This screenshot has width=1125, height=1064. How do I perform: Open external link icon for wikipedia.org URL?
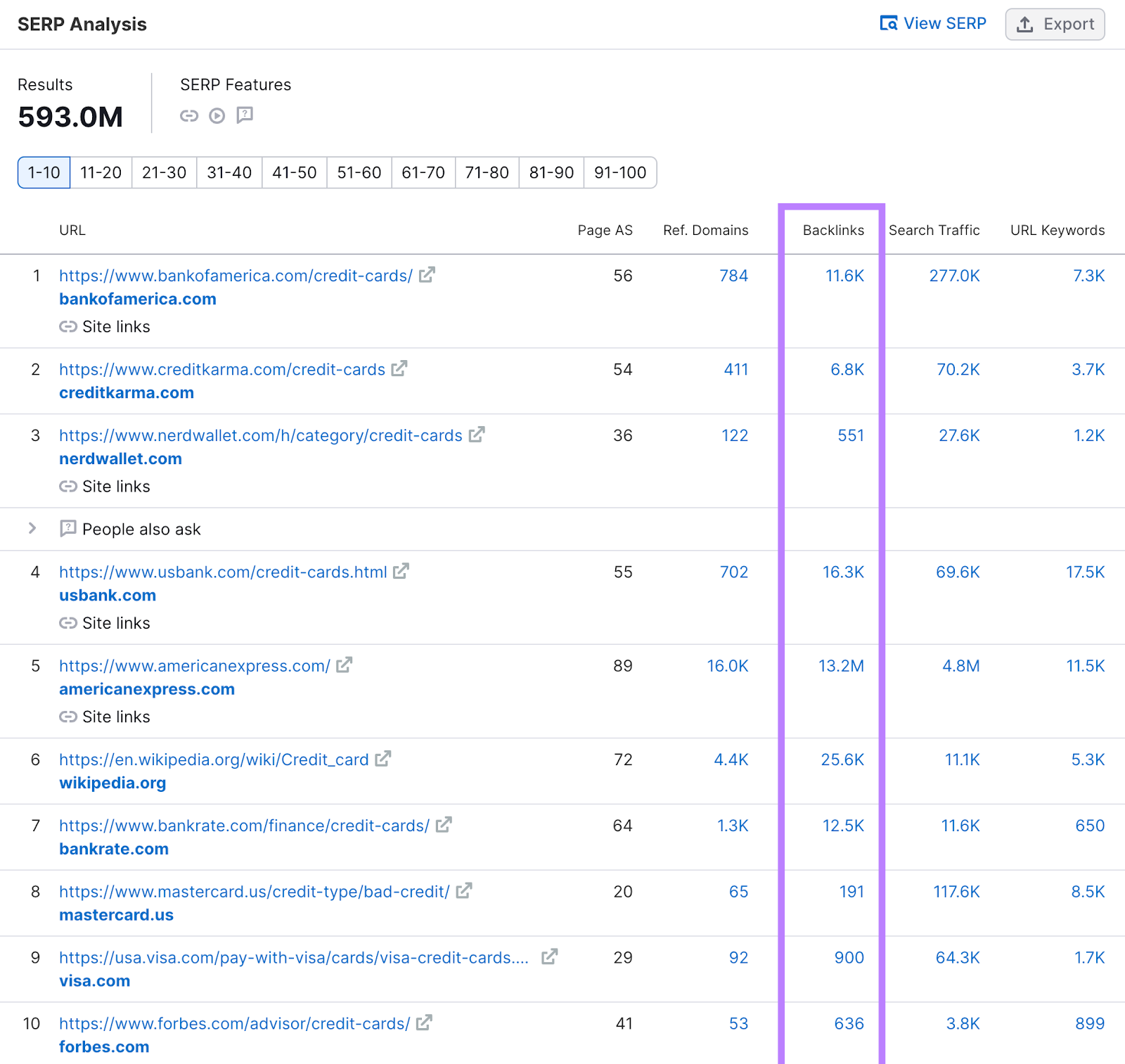(382, 759)
